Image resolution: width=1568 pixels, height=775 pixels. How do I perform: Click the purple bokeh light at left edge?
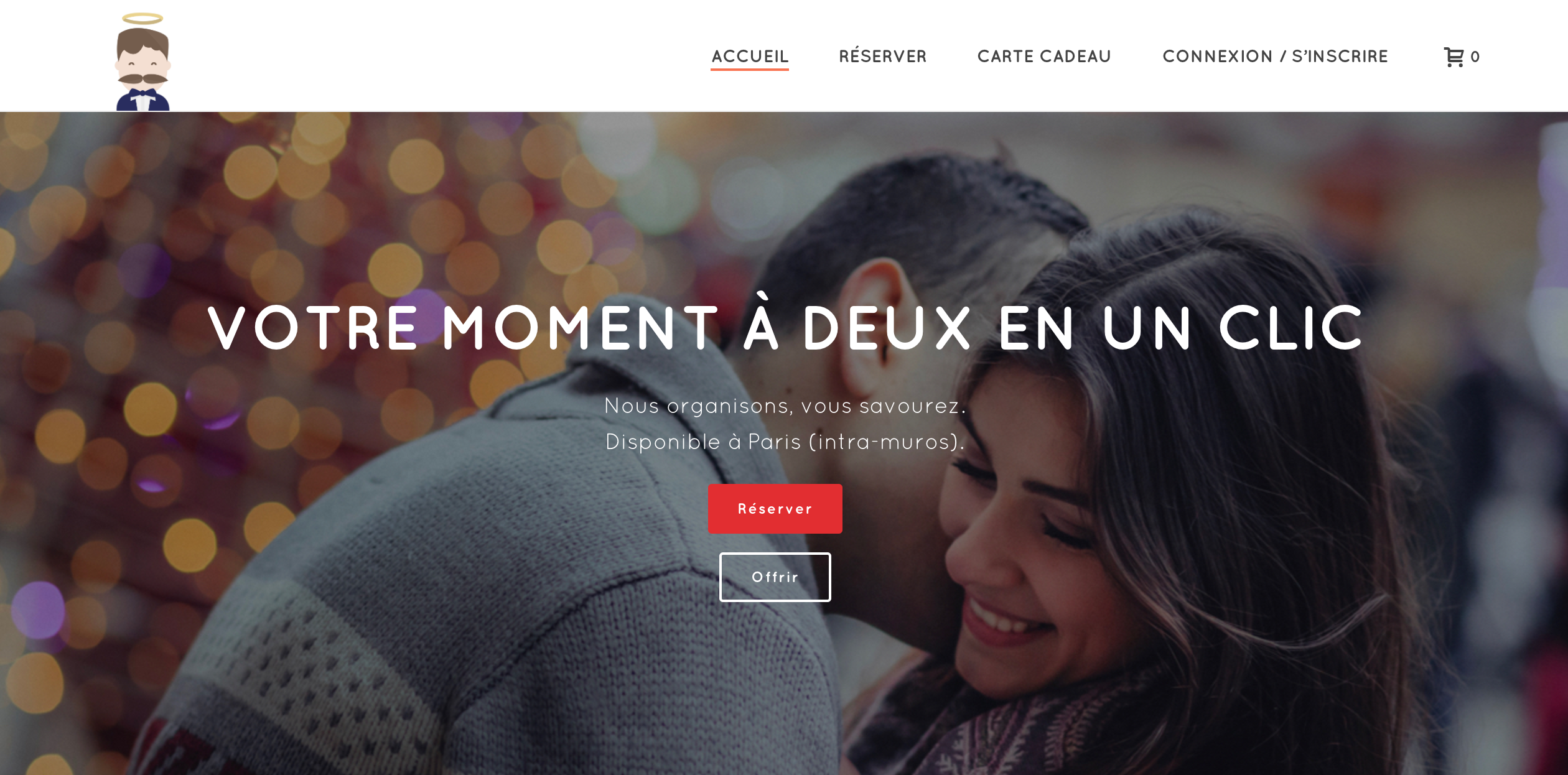tap(39, 610)
